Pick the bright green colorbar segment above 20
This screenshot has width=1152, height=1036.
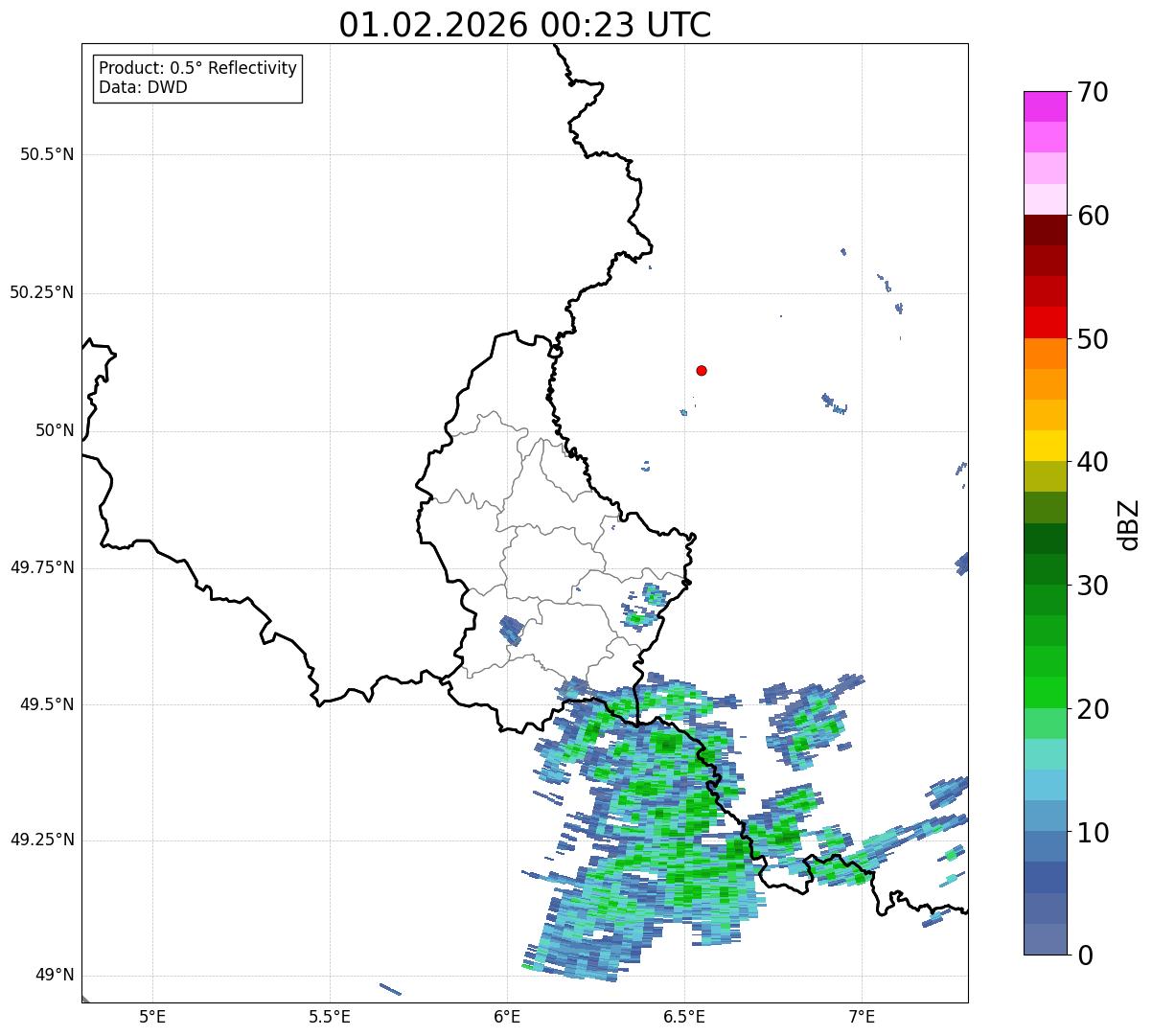(x=1045, y=693)
